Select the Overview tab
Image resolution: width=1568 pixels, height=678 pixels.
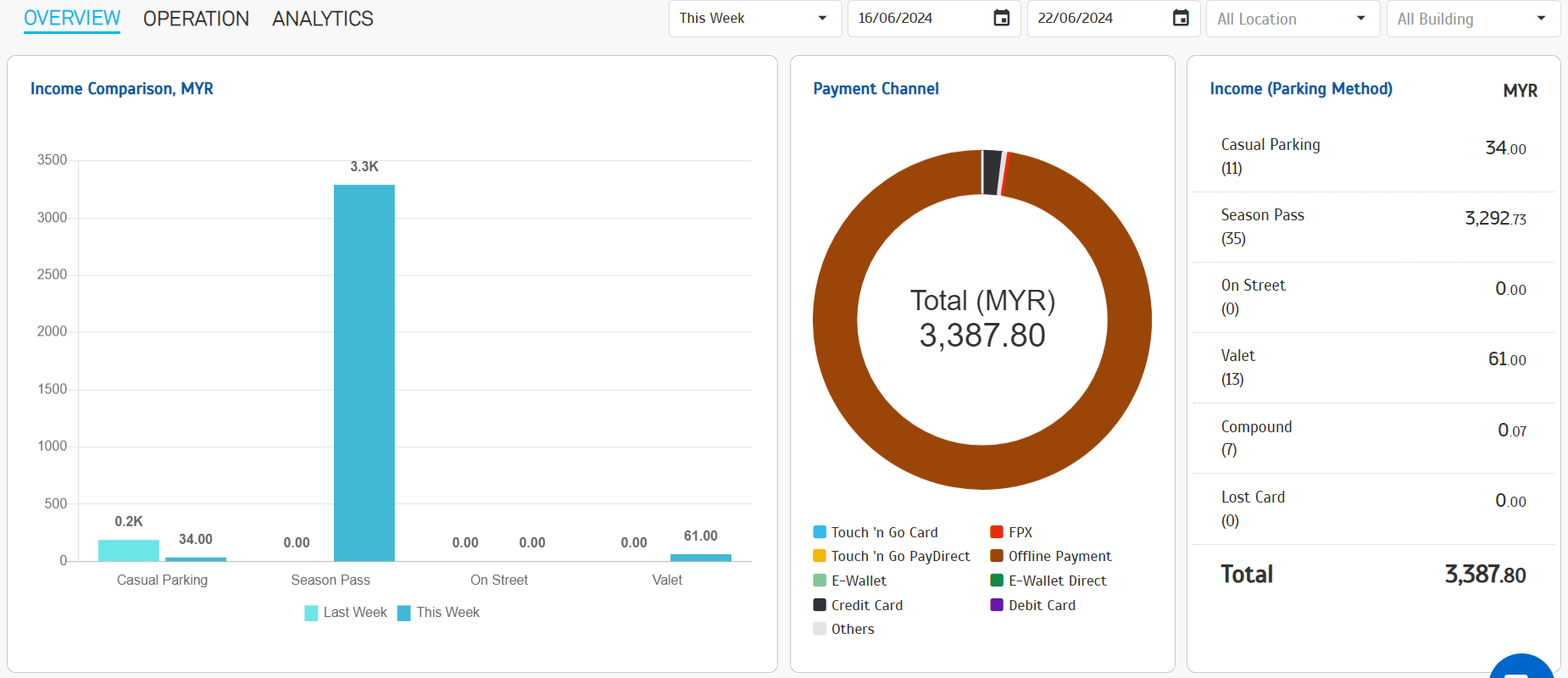coord(72,19)
